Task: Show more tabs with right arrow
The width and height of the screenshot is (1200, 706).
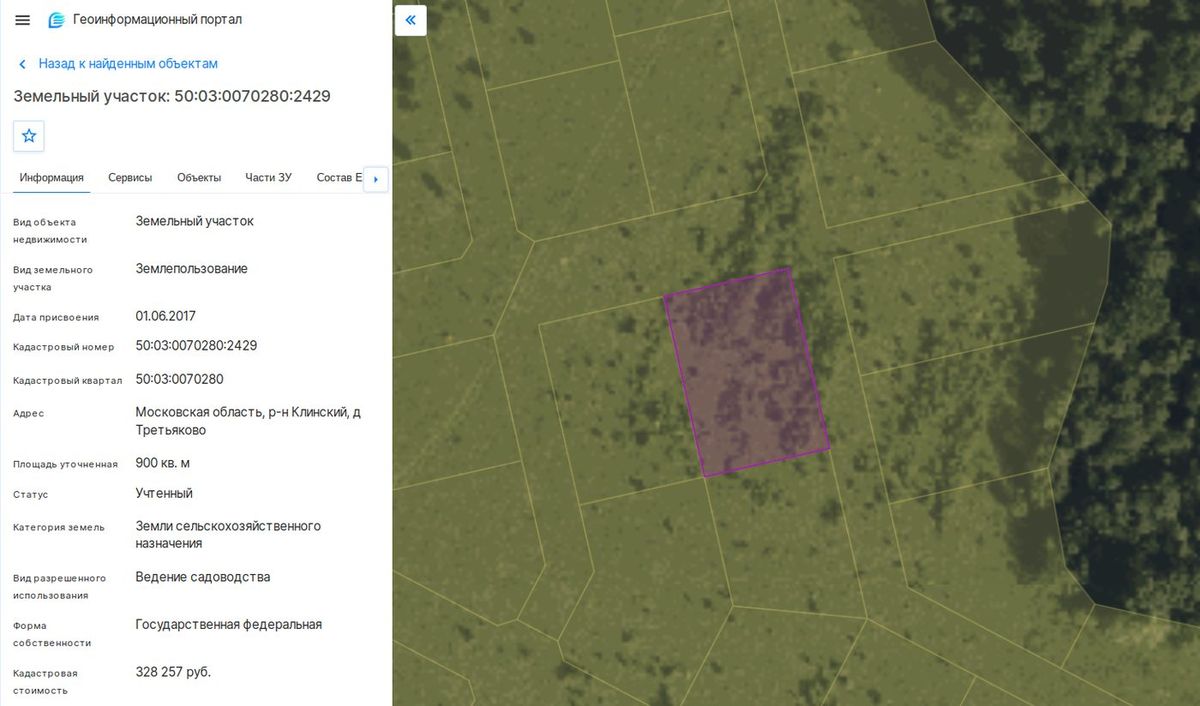Action: coord(375,179)
